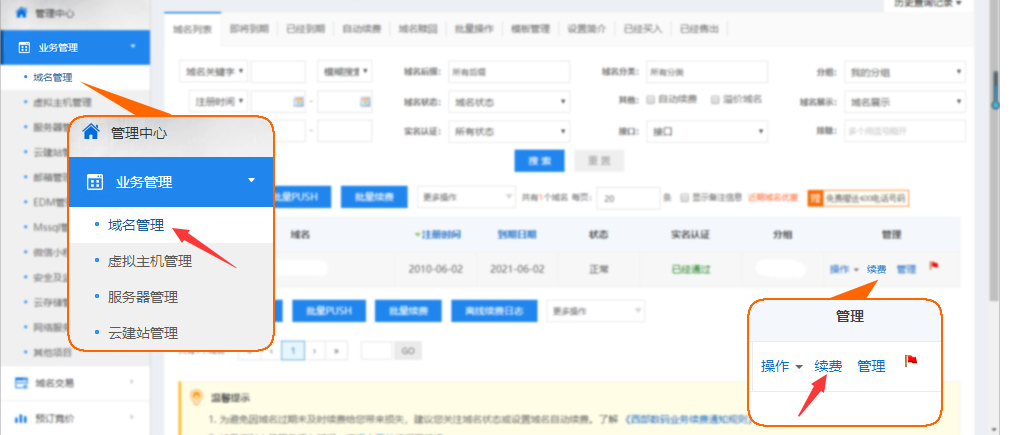Click the card icon beside 域名交易
Image resolution: width=1019 pixels, height=435 pixels.
pyautogui.click(x=22, y=382)
